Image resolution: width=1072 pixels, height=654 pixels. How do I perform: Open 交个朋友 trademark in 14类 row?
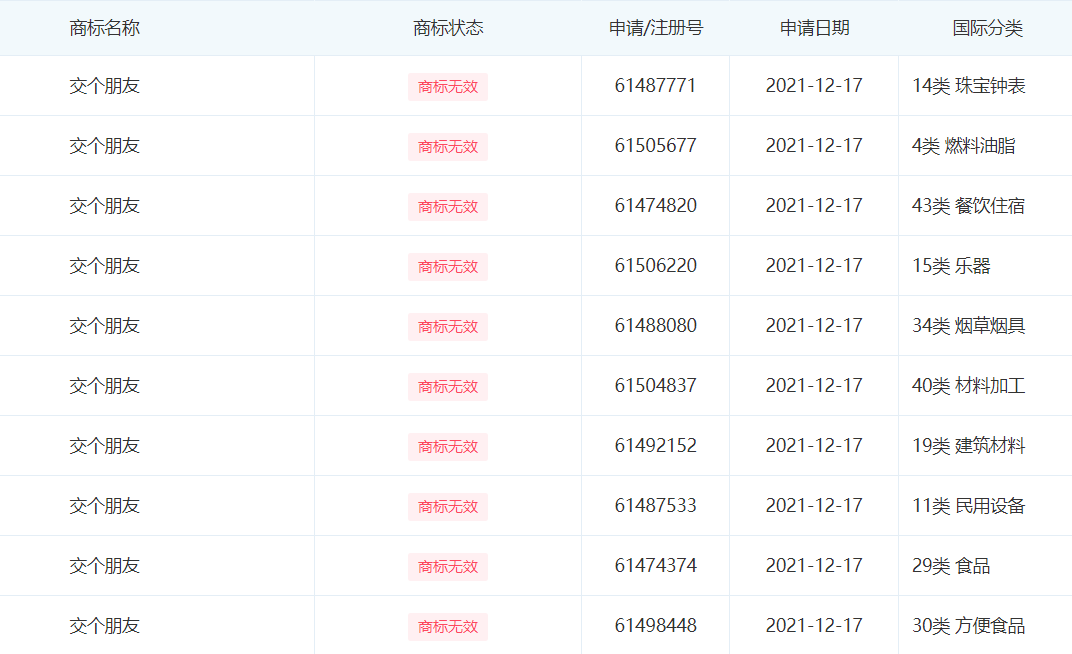(105, 85)
